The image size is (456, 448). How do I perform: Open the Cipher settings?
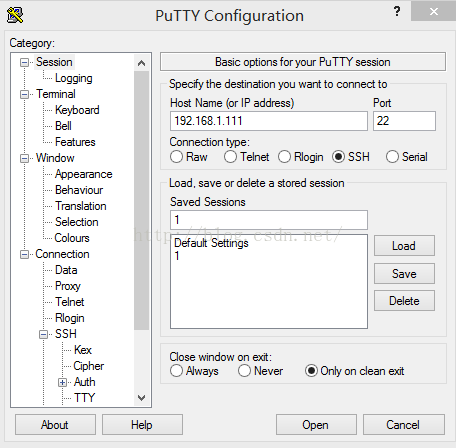[88, 366]
